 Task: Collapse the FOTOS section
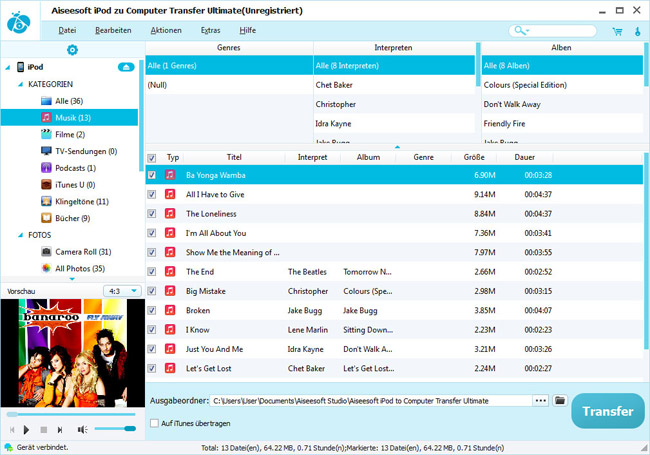(x=20, y=235)
